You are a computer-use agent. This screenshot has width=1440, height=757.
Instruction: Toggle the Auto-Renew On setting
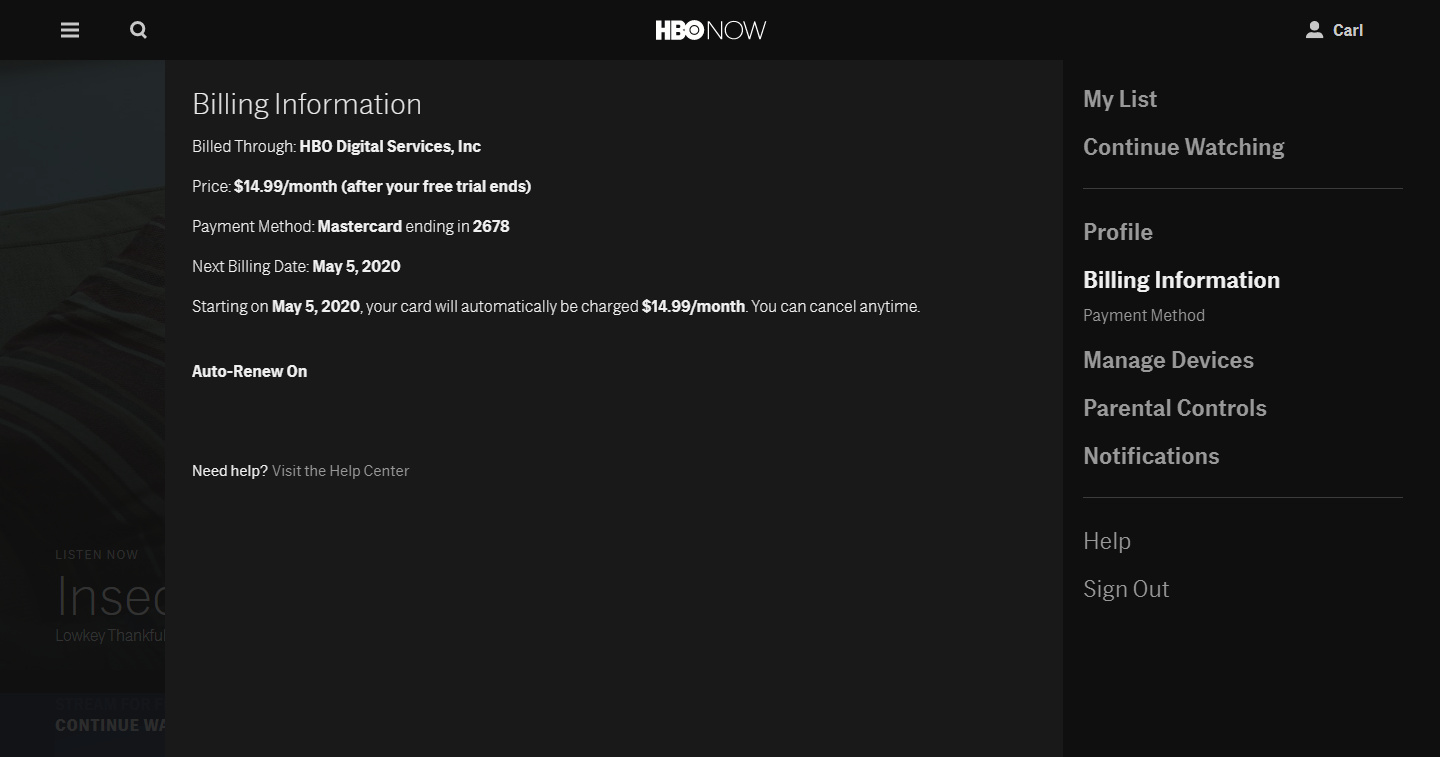249,371
